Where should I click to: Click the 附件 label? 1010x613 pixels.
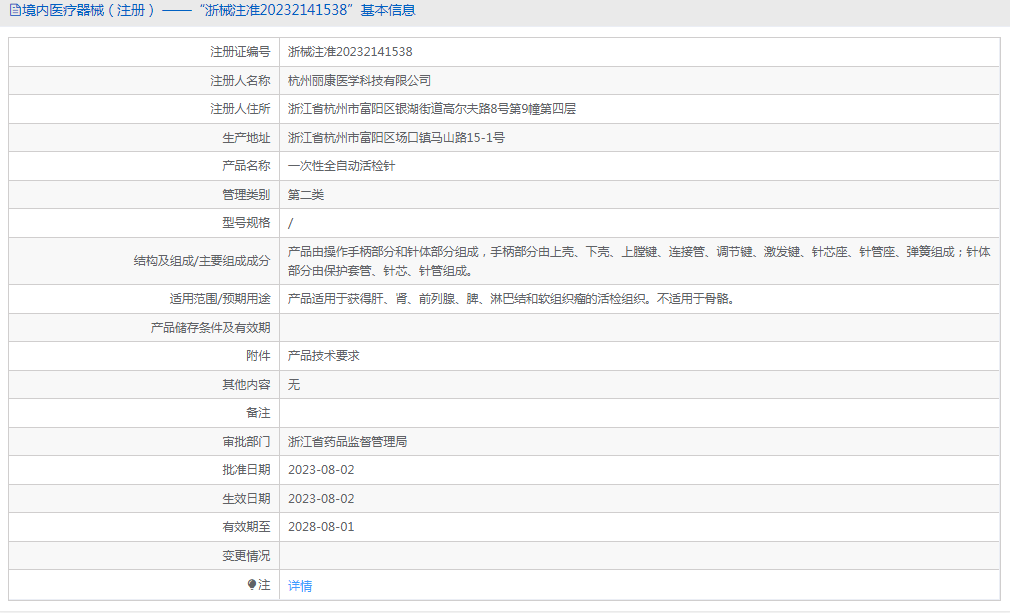click(258, 355)
